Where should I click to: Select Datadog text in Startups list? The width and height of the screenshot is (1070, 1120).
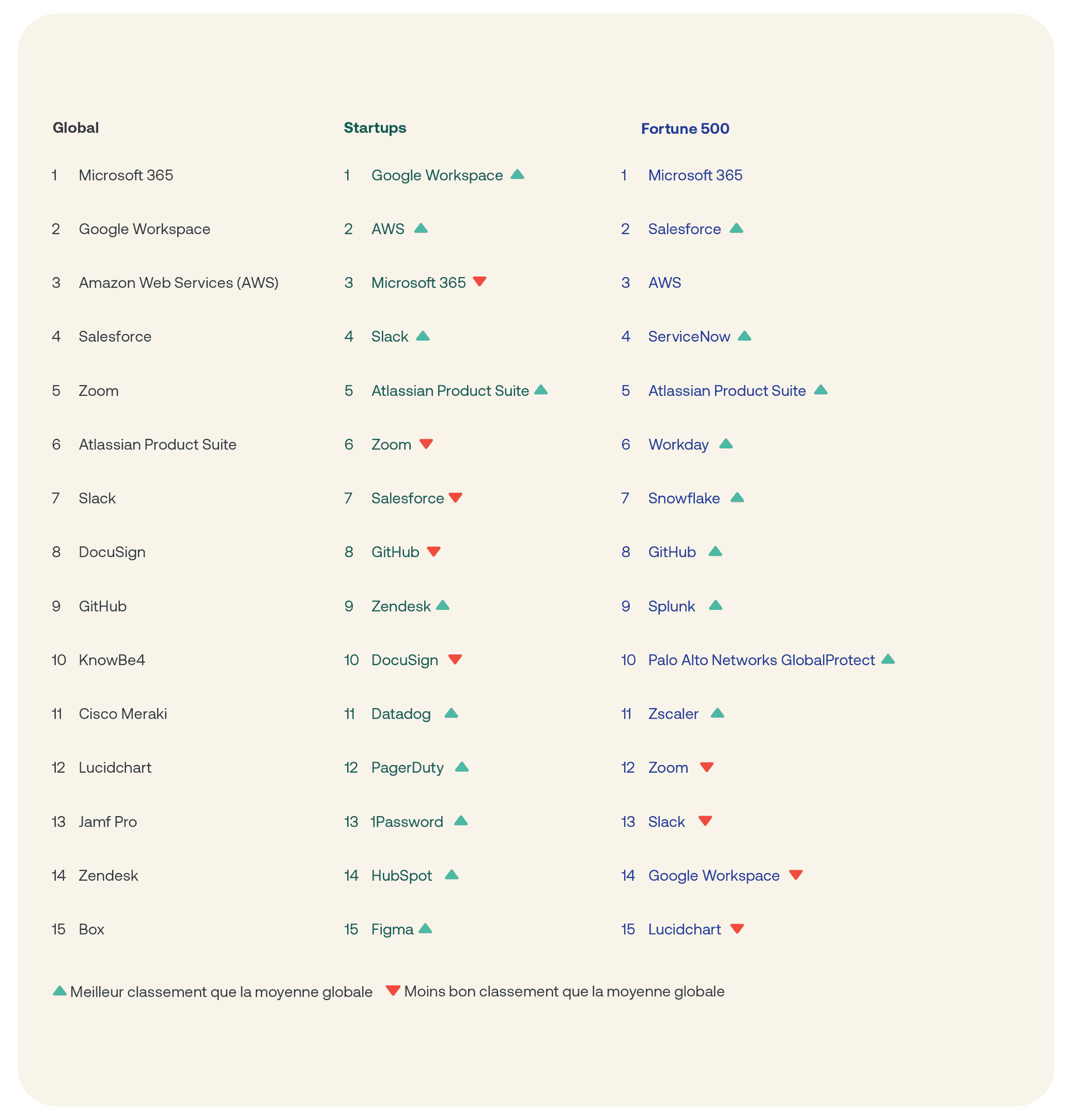click(401, 714)
